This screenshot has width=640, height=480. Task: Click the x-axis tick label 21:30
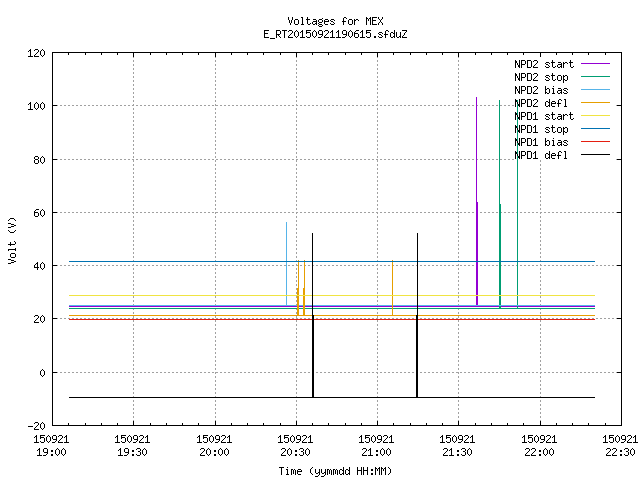point(457,453)
